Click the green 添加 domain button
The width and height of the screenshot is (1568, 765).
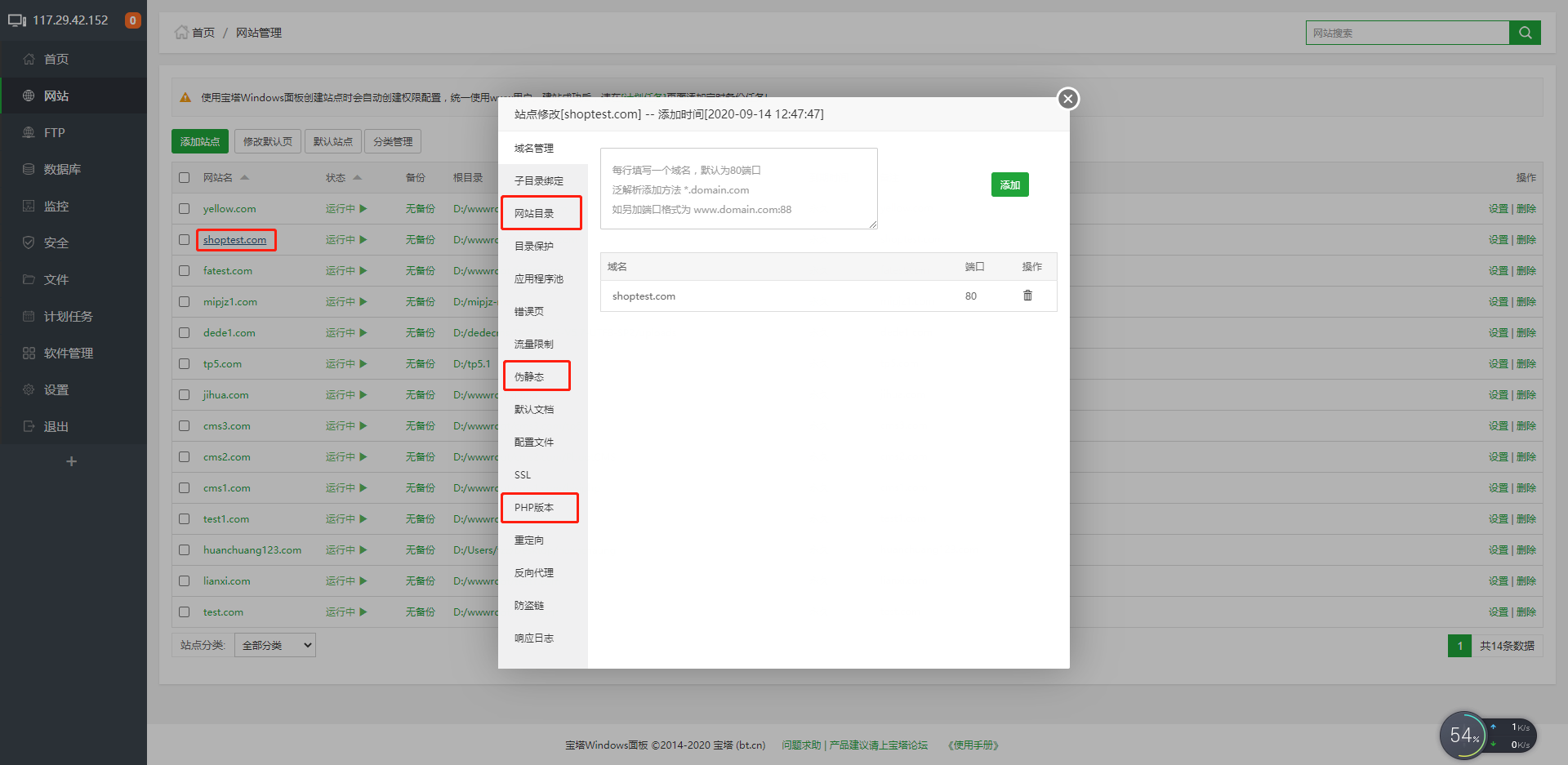point(1010,185)
